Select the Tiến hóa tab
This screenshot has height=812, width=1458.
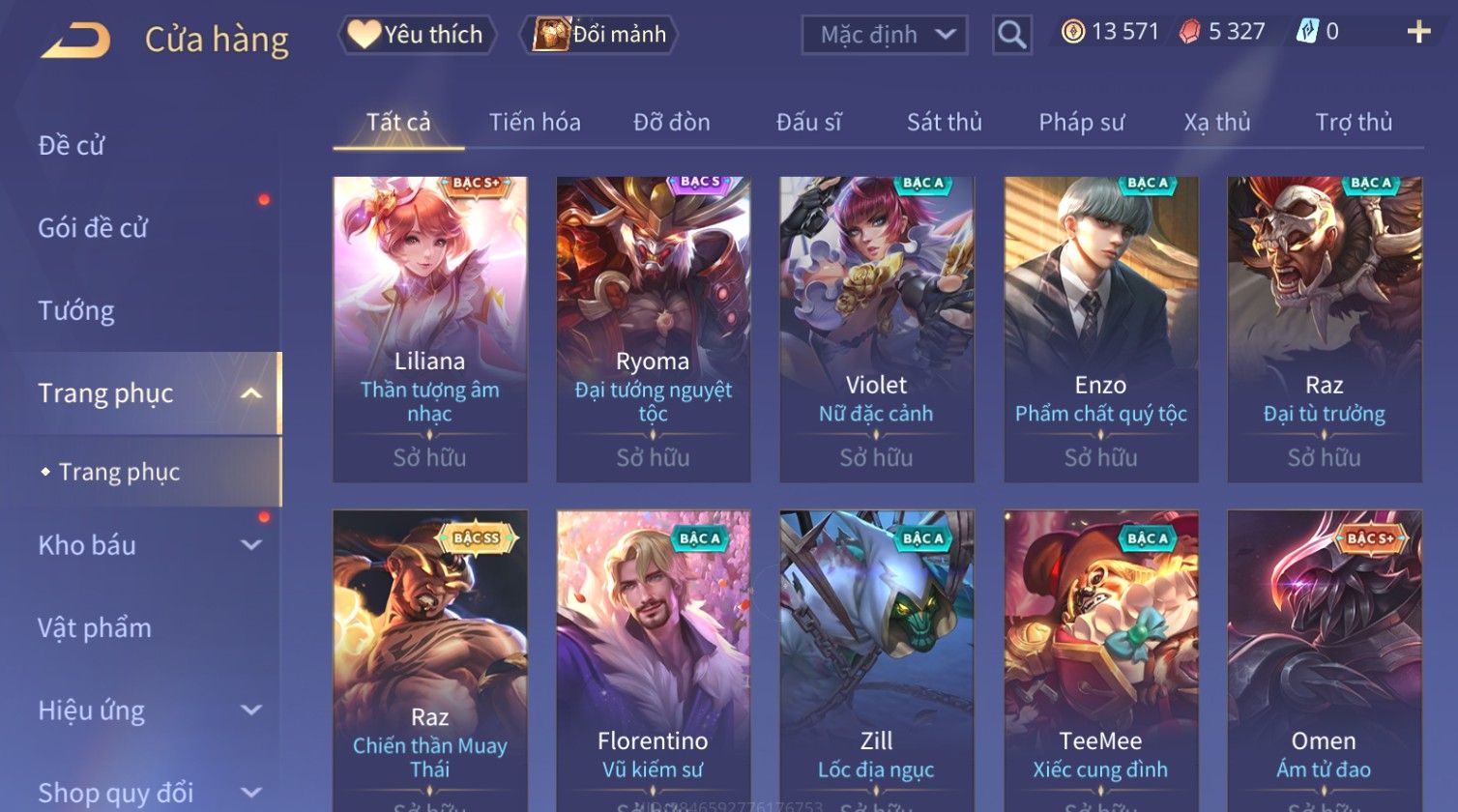pos(535,122)
